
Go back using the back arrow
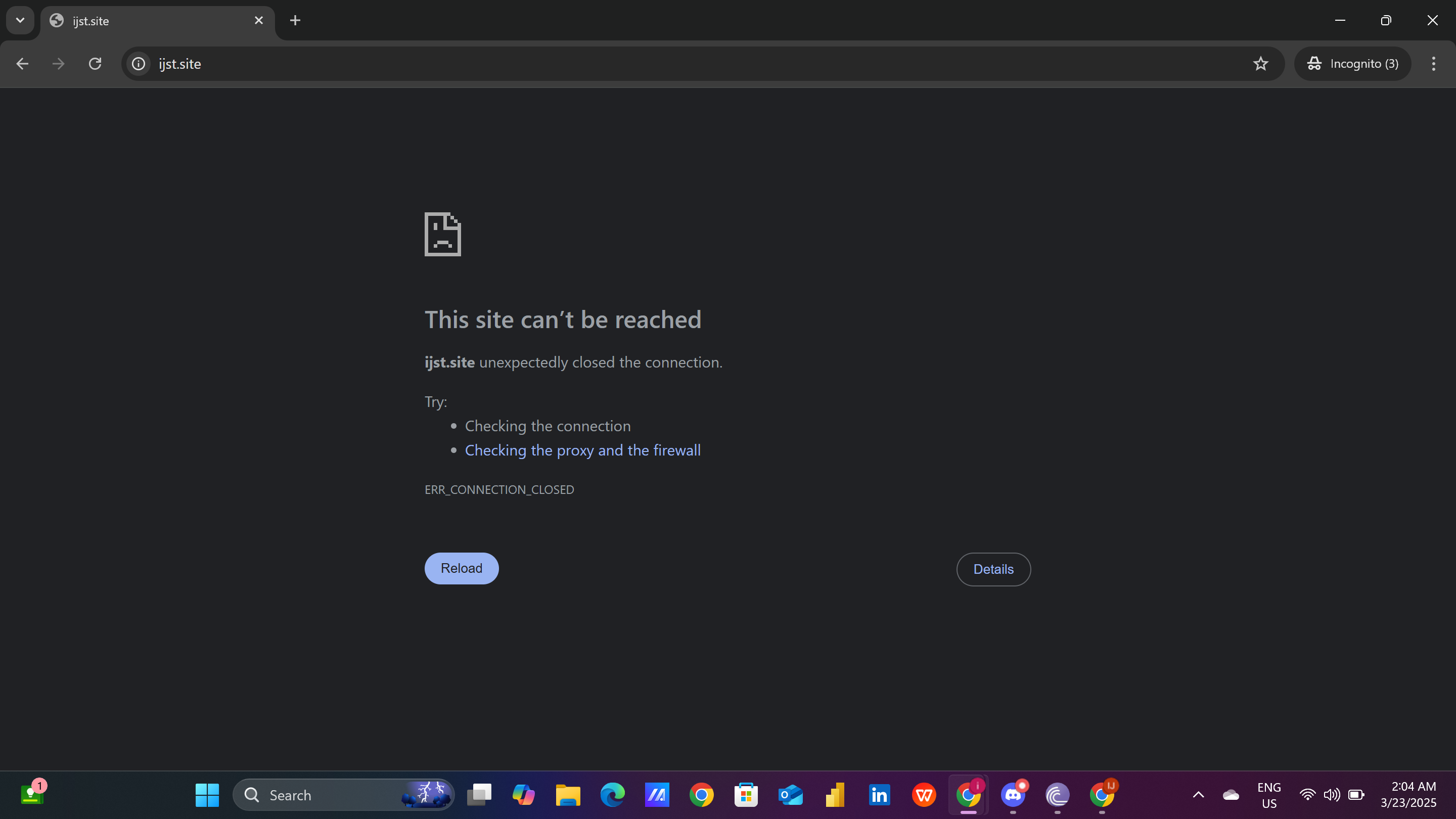coord(22,63)
